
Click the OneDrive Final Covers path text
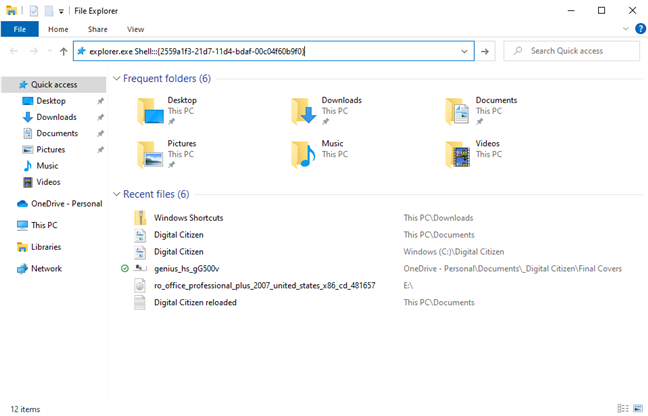click(512, 269)
